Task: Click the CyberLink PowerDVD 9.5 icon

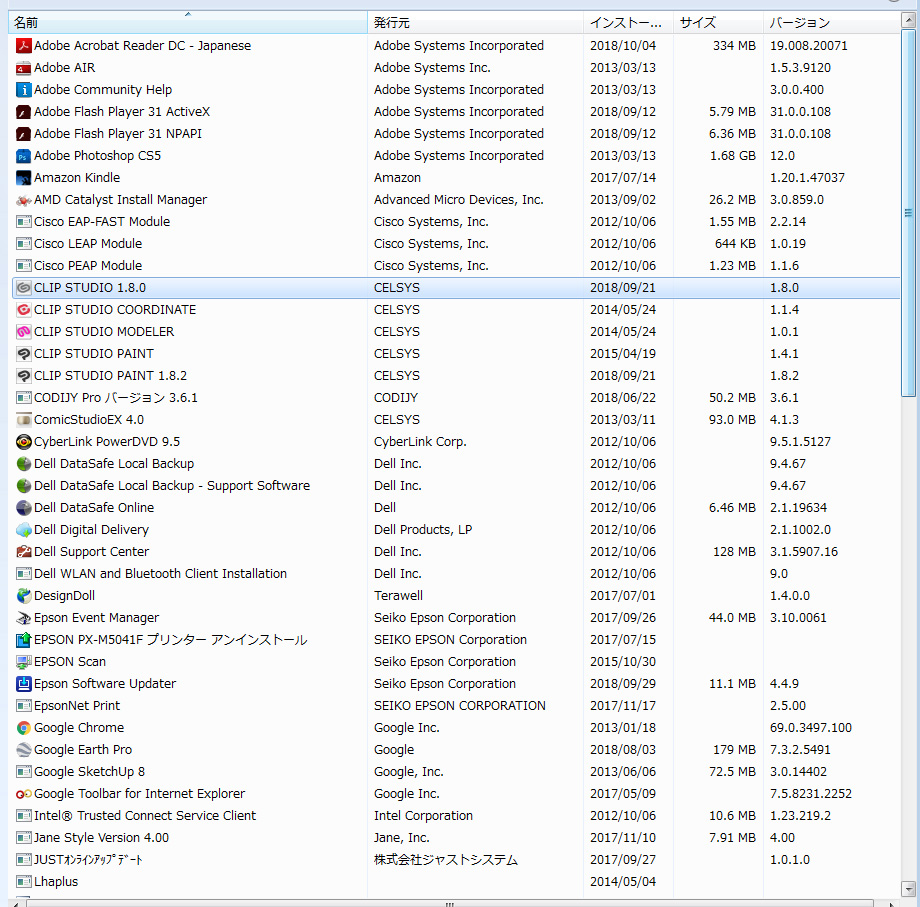Action: tap(24, 442)
